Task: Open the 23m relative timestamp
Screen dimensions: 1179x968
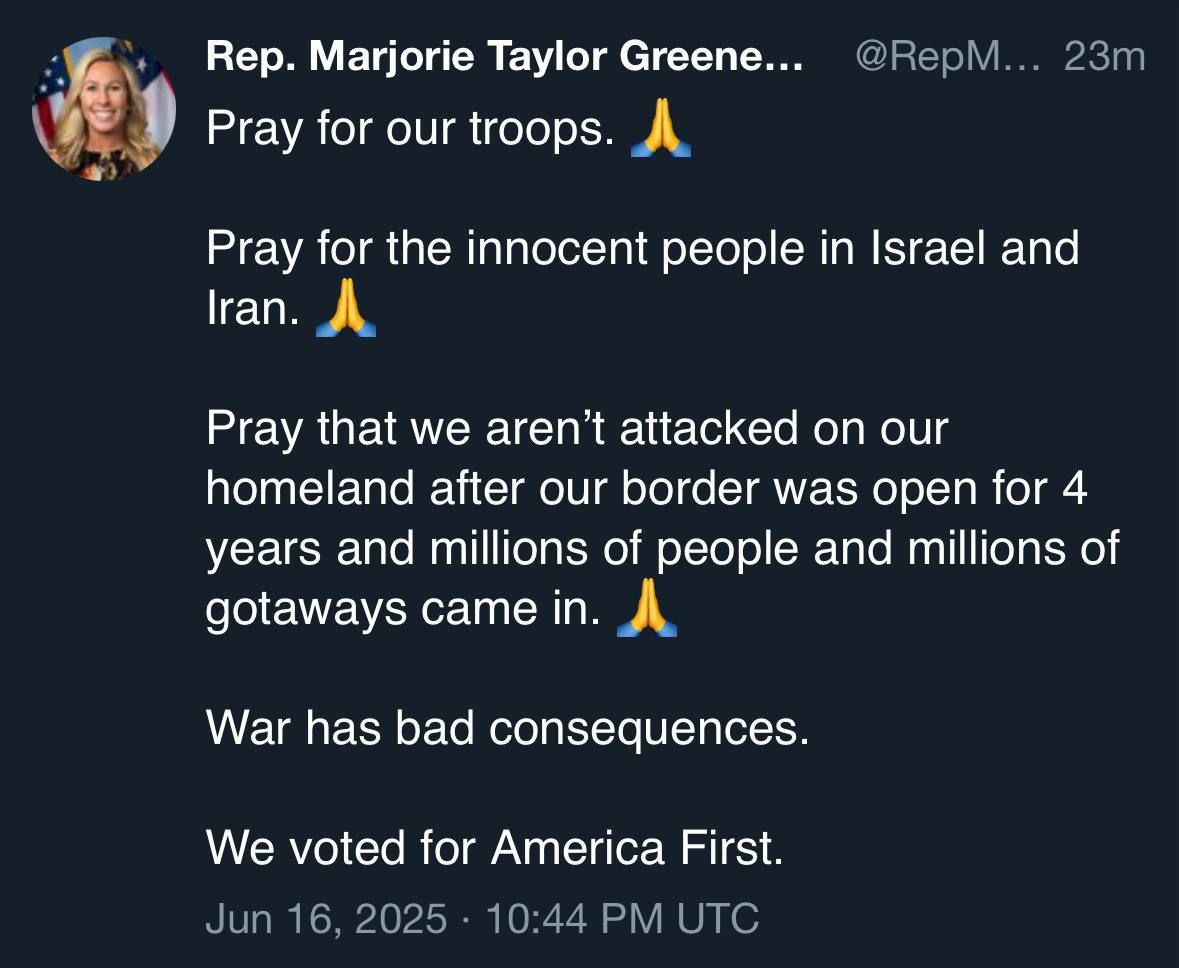Action: click(1104, 57)
